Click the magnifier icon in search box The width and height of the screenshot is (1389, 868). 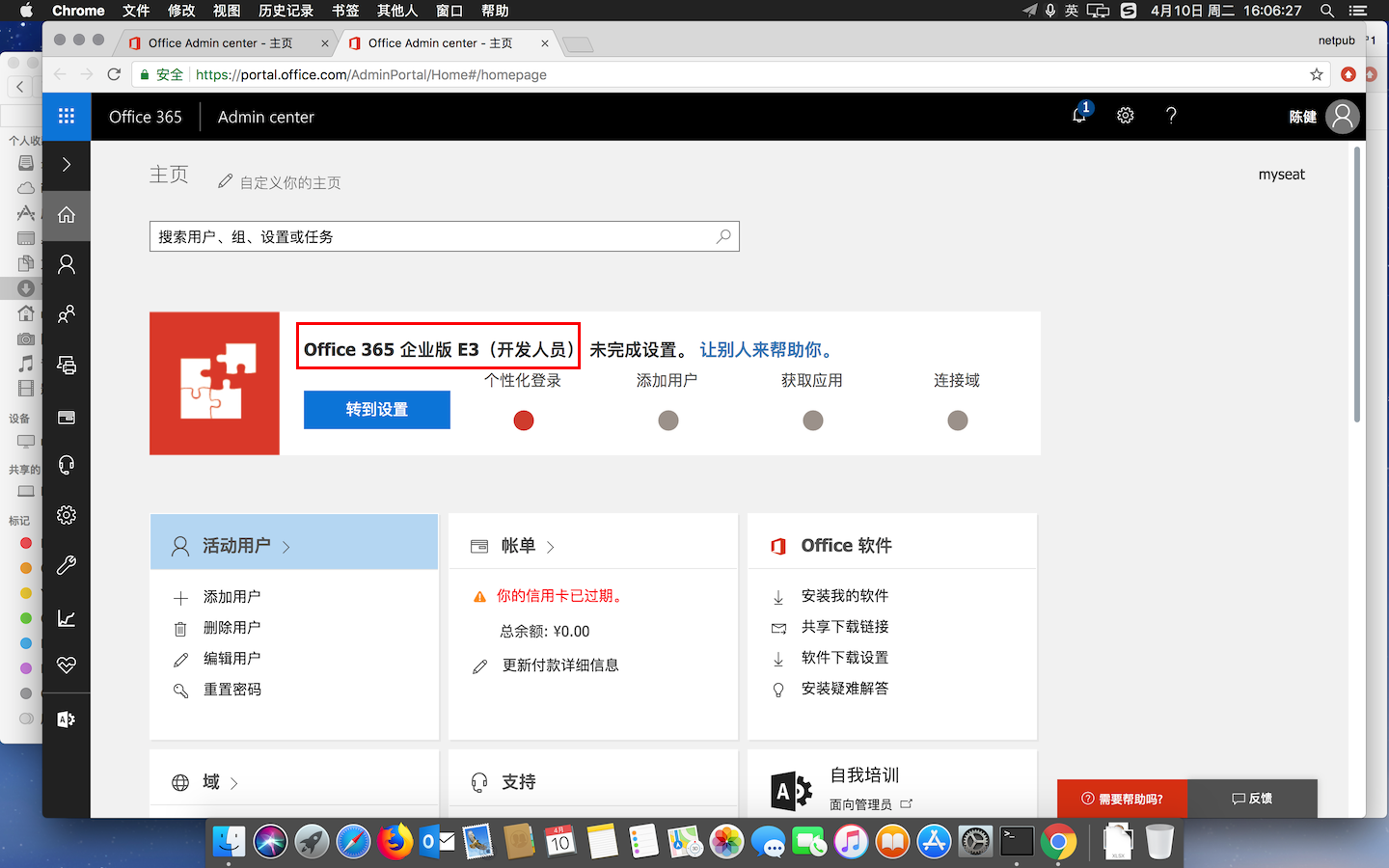(723, 236)
